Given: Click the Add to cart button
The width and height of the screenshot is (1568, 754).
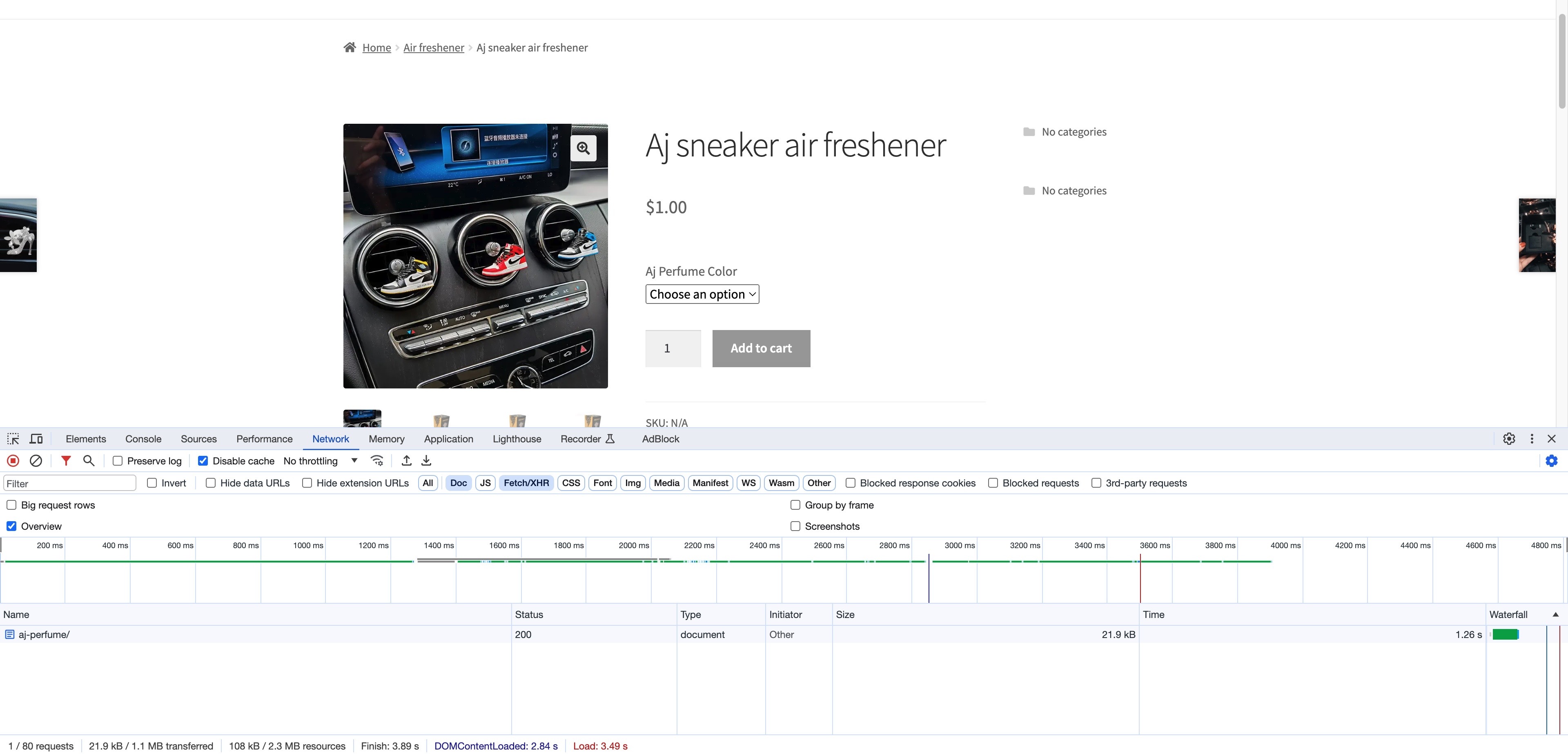Looking at the screenshot, I should click(x=761, y=348).
